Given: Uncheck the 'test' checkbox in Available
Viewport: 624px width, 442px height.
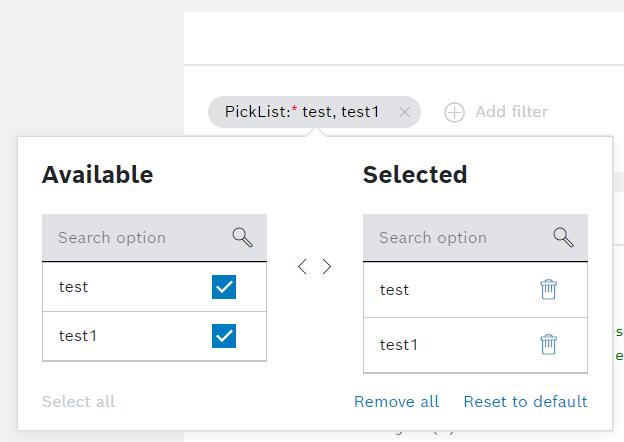Looking at the screenshot, I should coord(224,287).
